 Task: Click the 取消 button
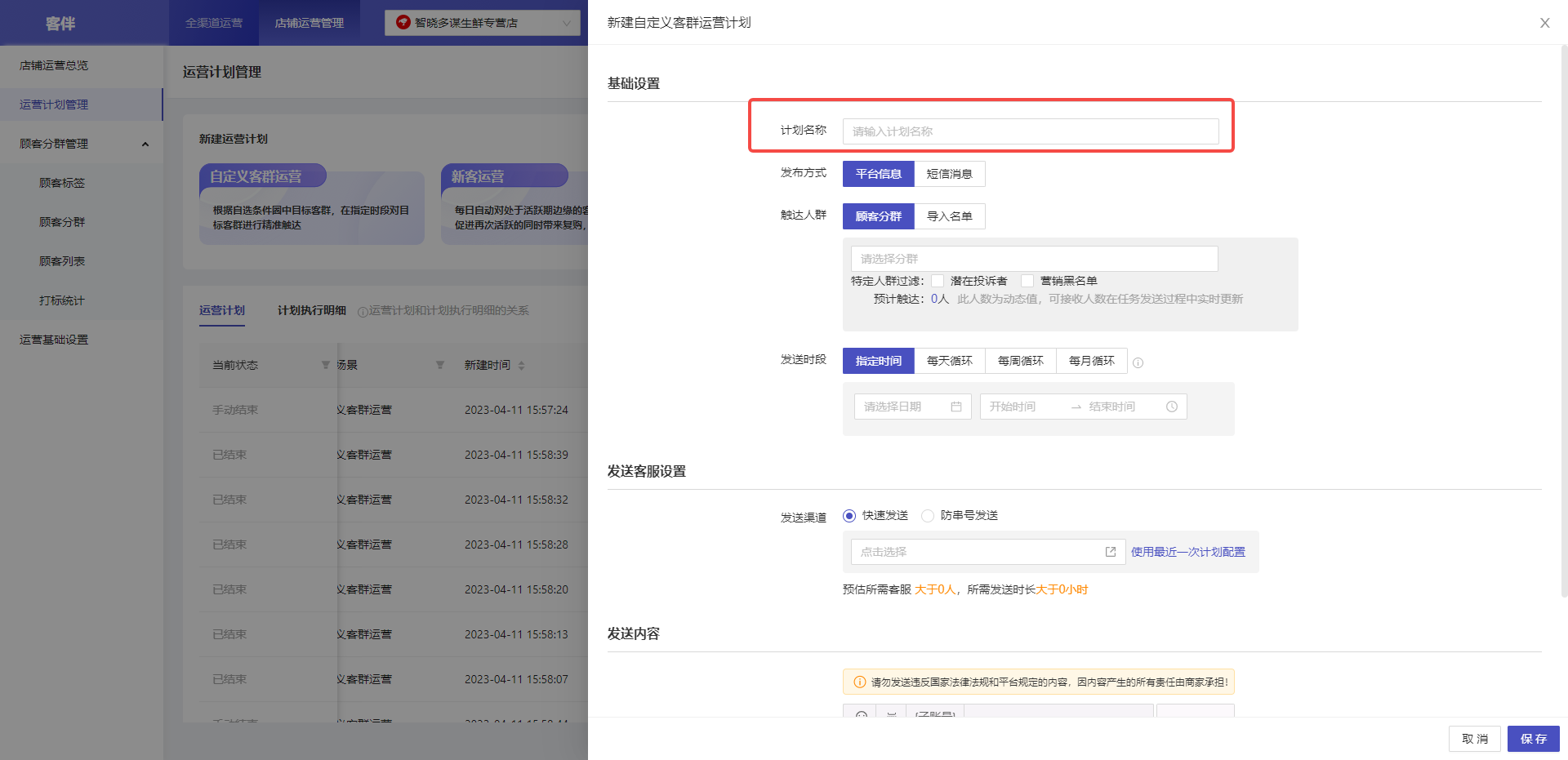pyautogui.click(x=1475, y=739)
